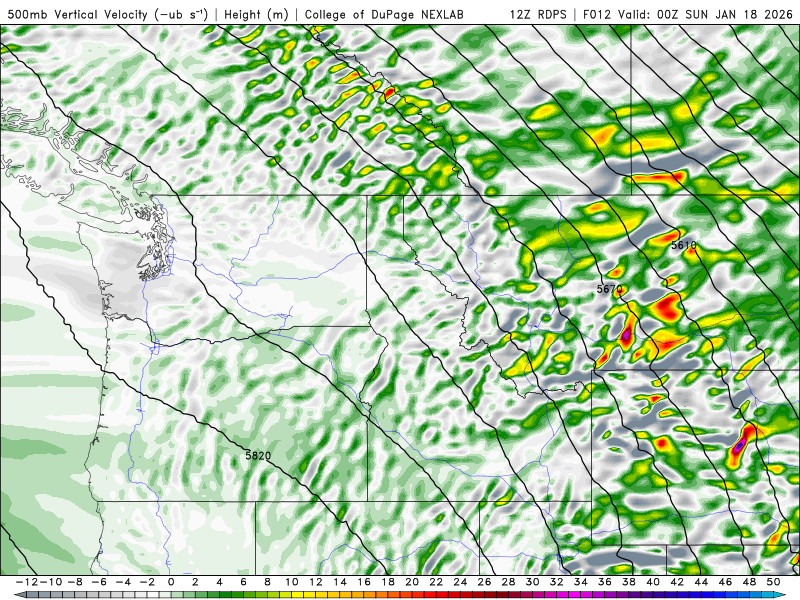Click the 10 value on the color scale
The height and width of the screenshot is (600, 800).
pos(291,582)
